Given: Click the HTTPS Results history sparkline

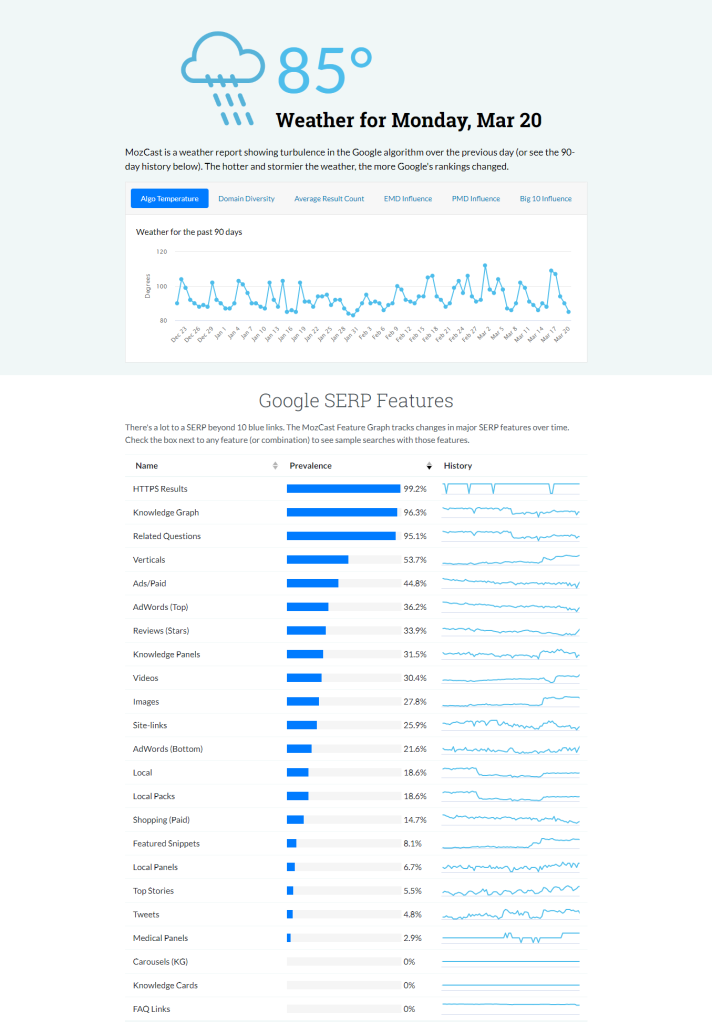Looking at the screenshot, I should (x=511, y=489).
